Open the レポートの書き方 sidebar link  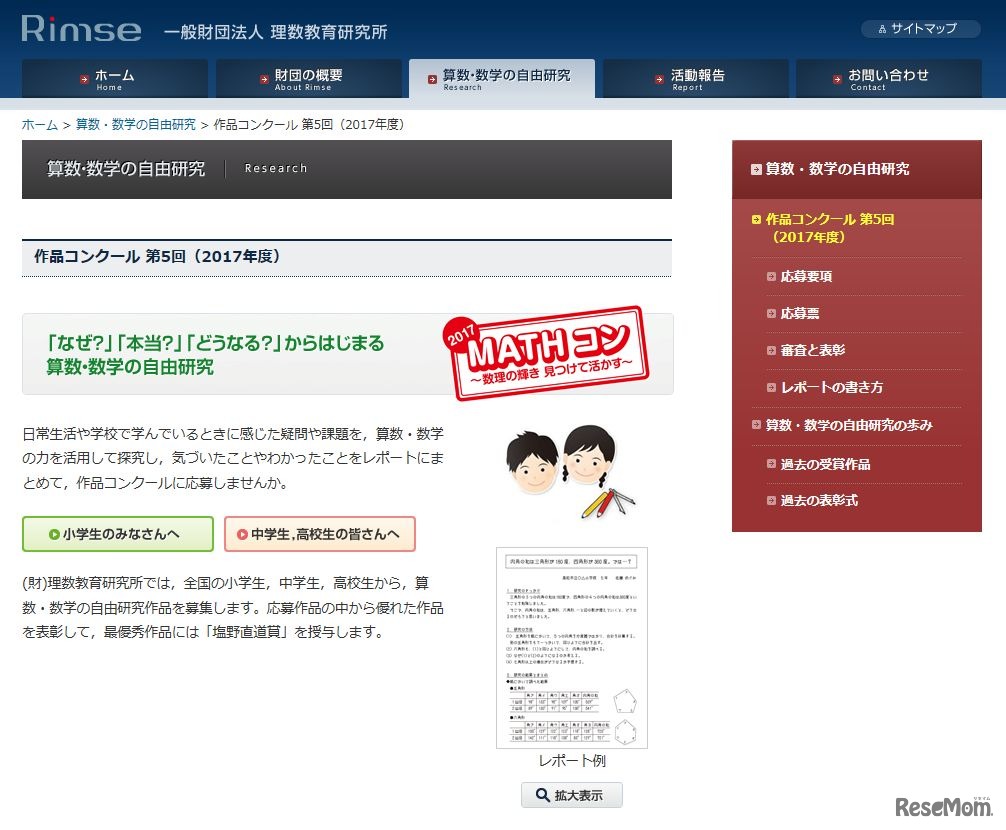tap(832, 387)
